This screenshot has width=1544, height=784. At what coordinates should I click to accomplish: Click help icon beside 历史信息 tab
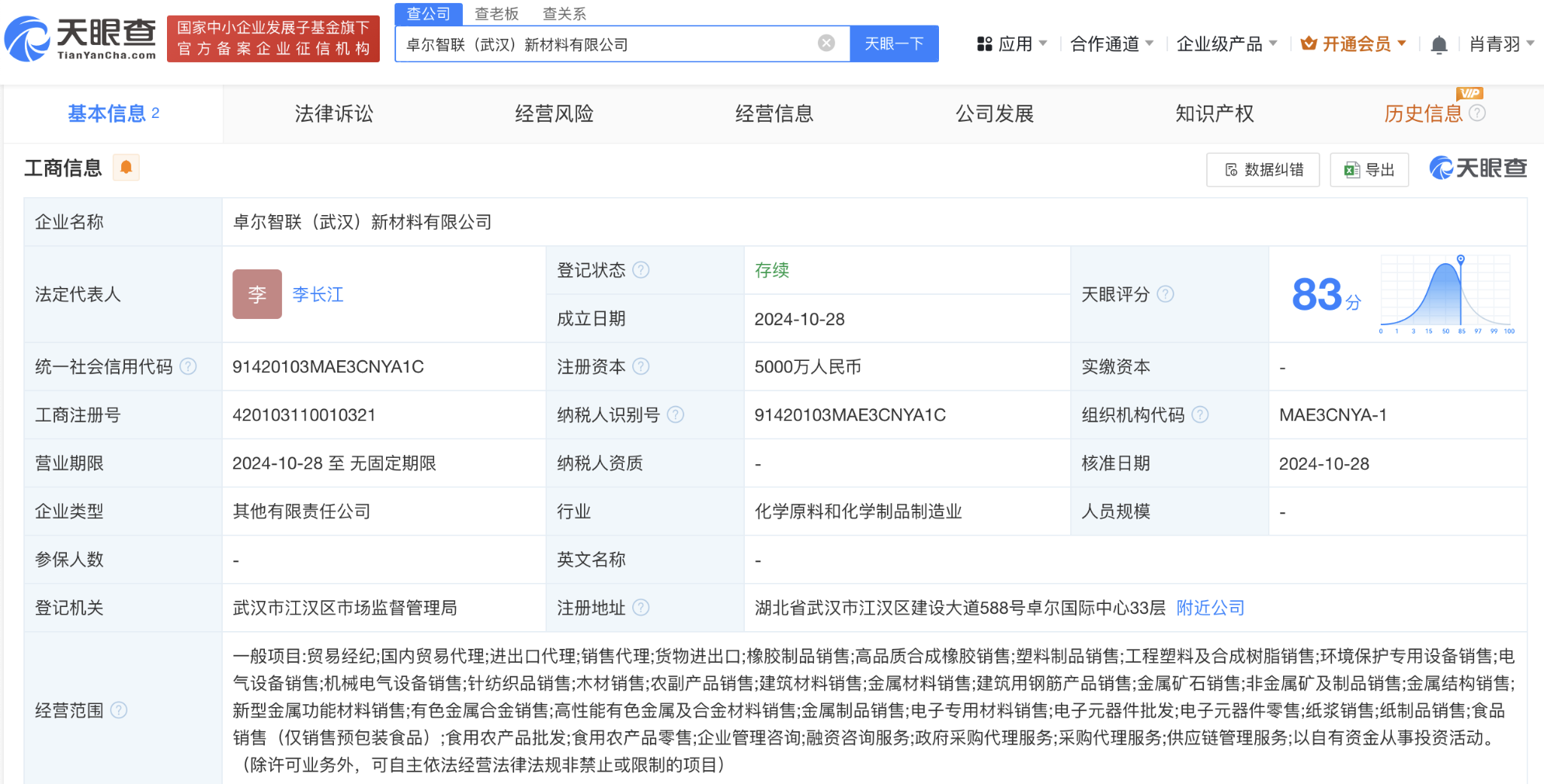point(1477,113)
